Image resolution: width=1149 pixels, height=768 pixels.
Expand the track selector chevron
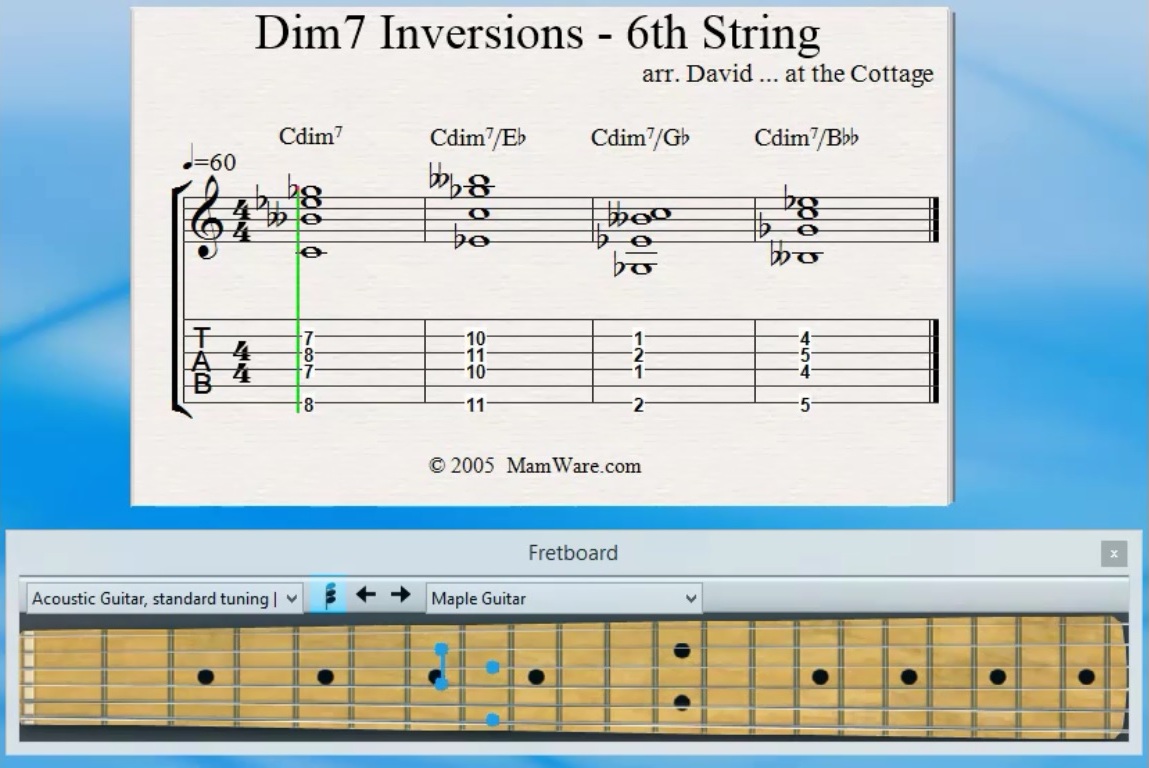coord(291,596)
